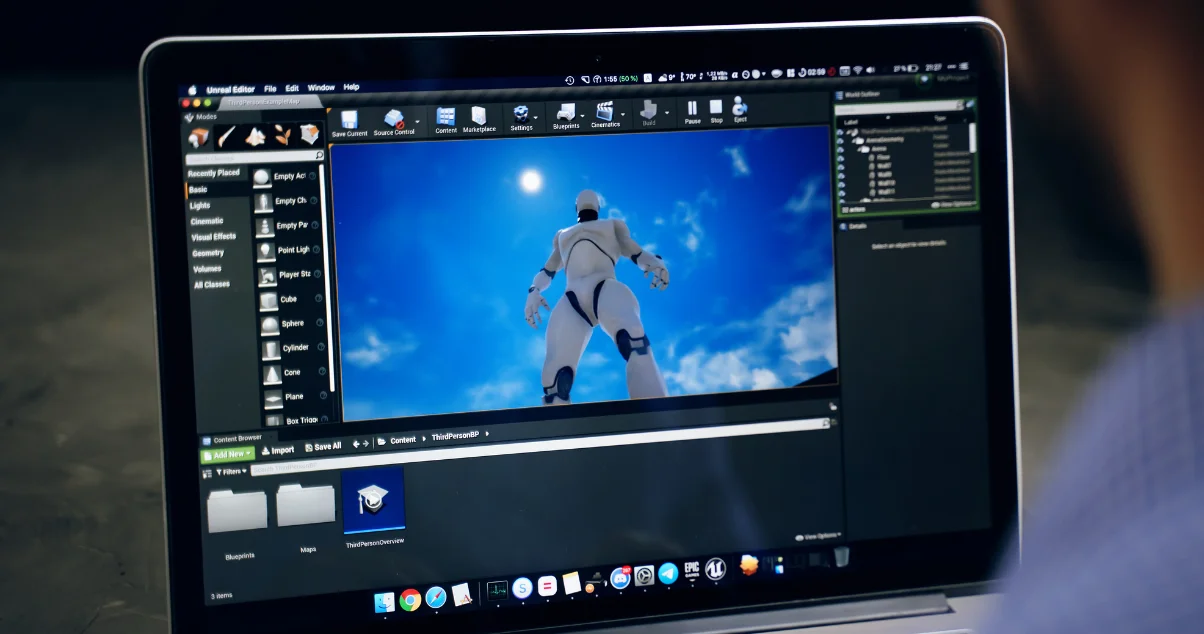Screen dimensions: 1204x634
Task: Select the All Classes category
Action: (212, 285)
